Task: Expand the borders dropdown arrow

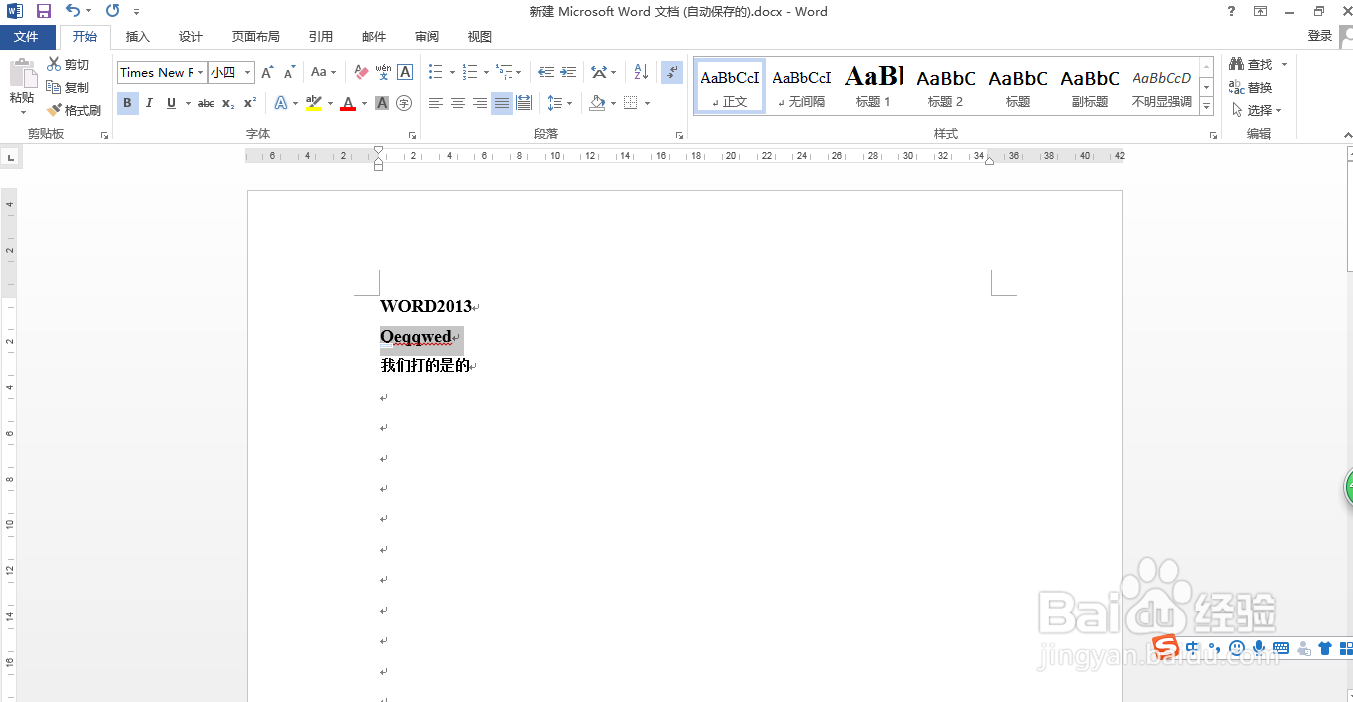Action: [647, 103]
